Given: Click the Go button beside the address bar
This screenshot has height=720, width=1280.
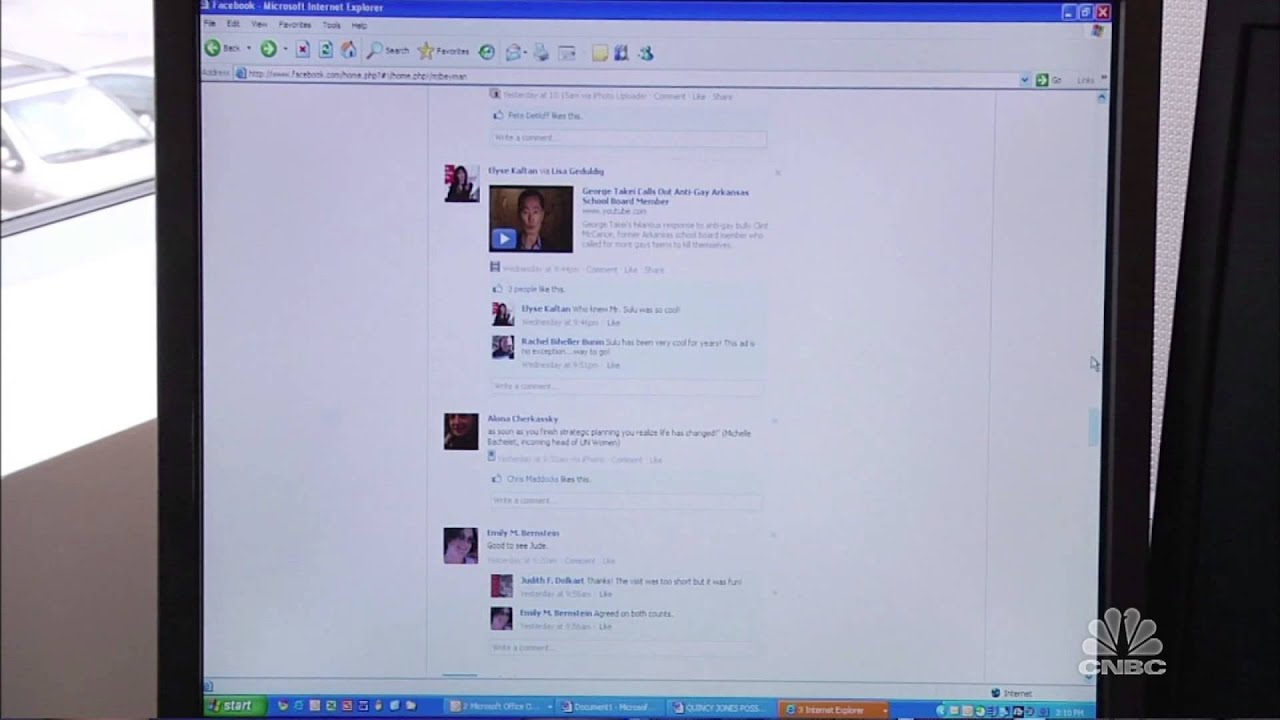Looking at the screenshot, I should [x=1048, y=80].
